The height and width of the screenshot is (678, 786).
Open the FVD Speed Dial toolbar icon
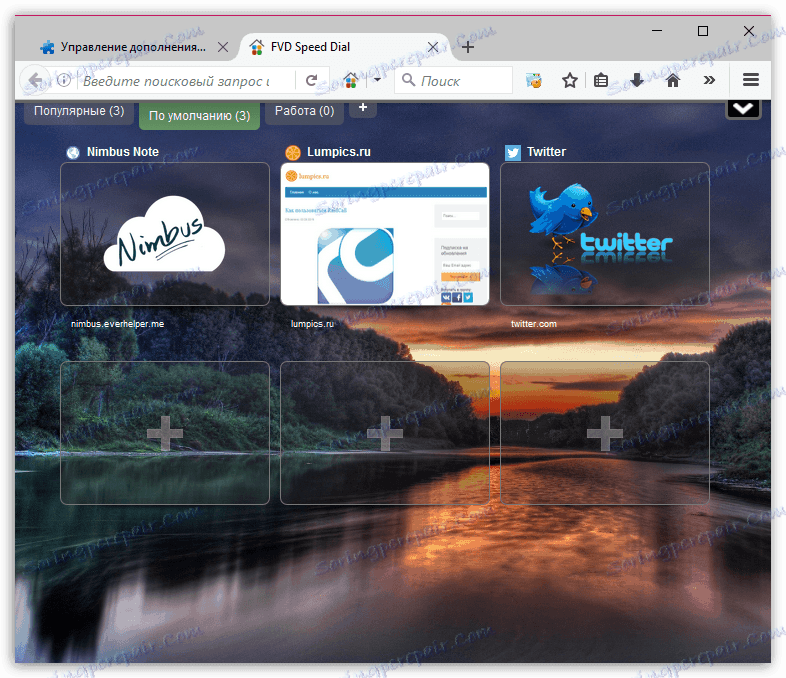(x=533, y=80)
